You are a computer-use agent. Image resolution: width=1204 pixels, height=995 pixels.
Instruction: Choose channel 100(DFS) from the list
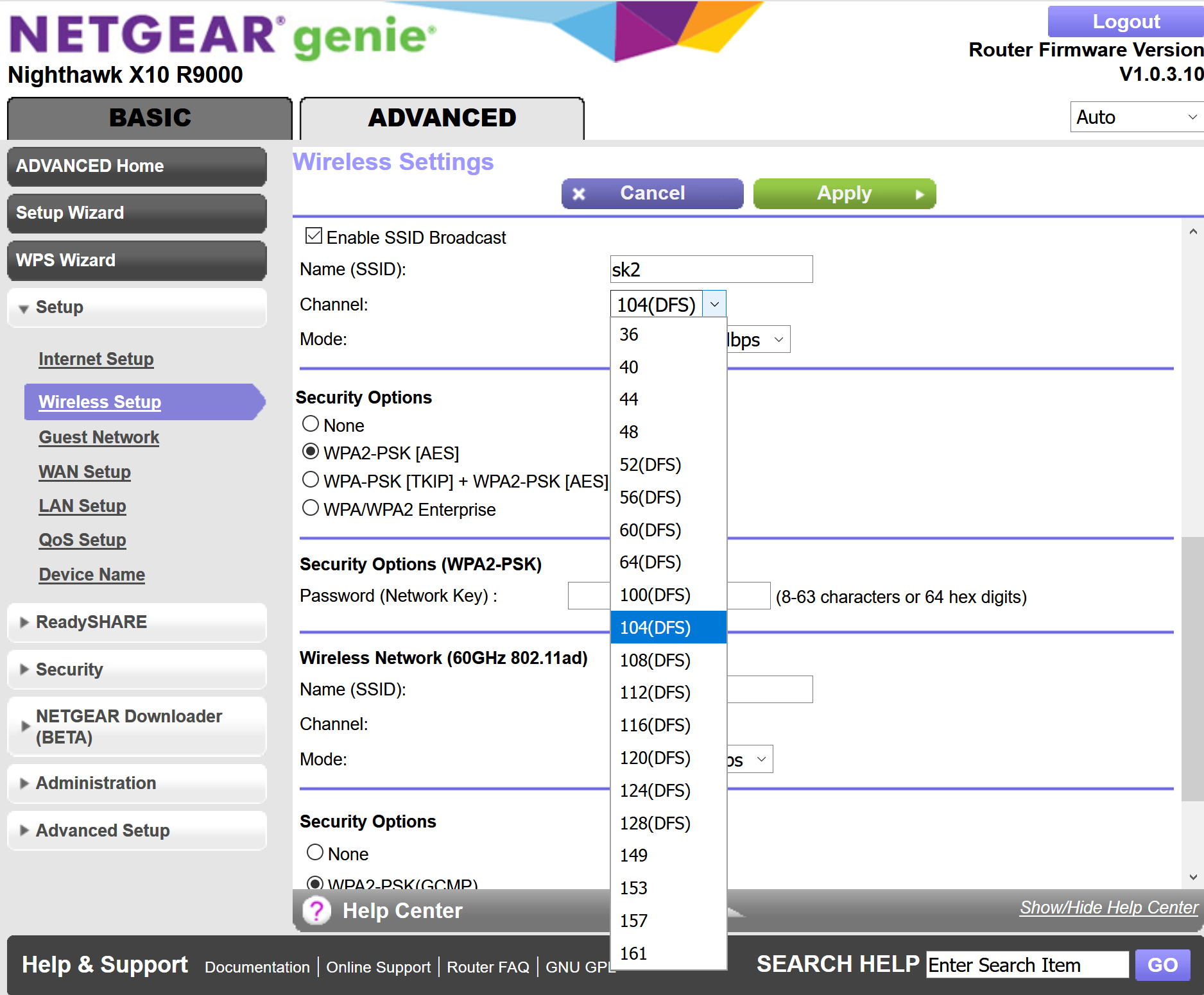[x=668, y=595]
